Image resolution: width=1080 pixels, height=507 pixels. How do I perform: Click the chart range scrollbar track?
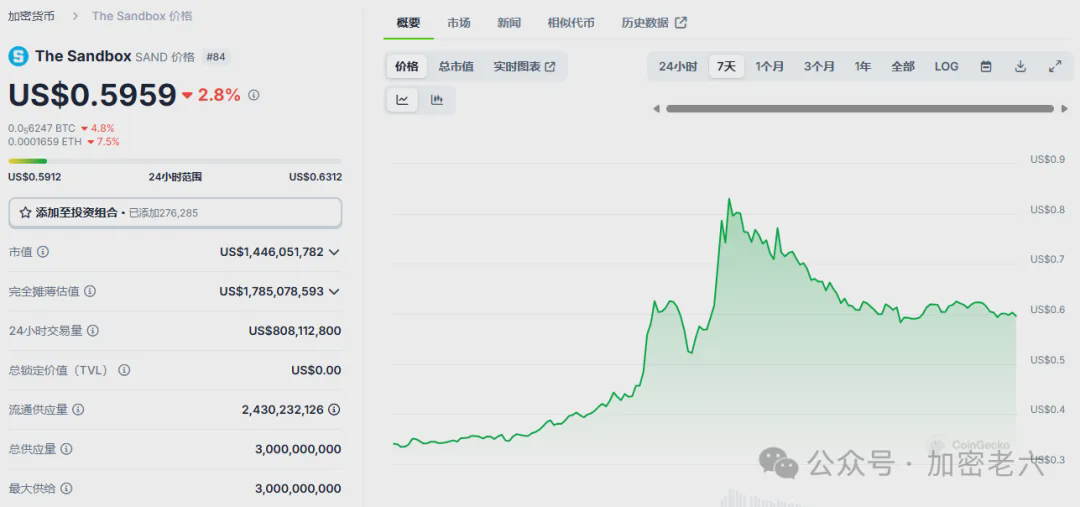coord(860,108)
